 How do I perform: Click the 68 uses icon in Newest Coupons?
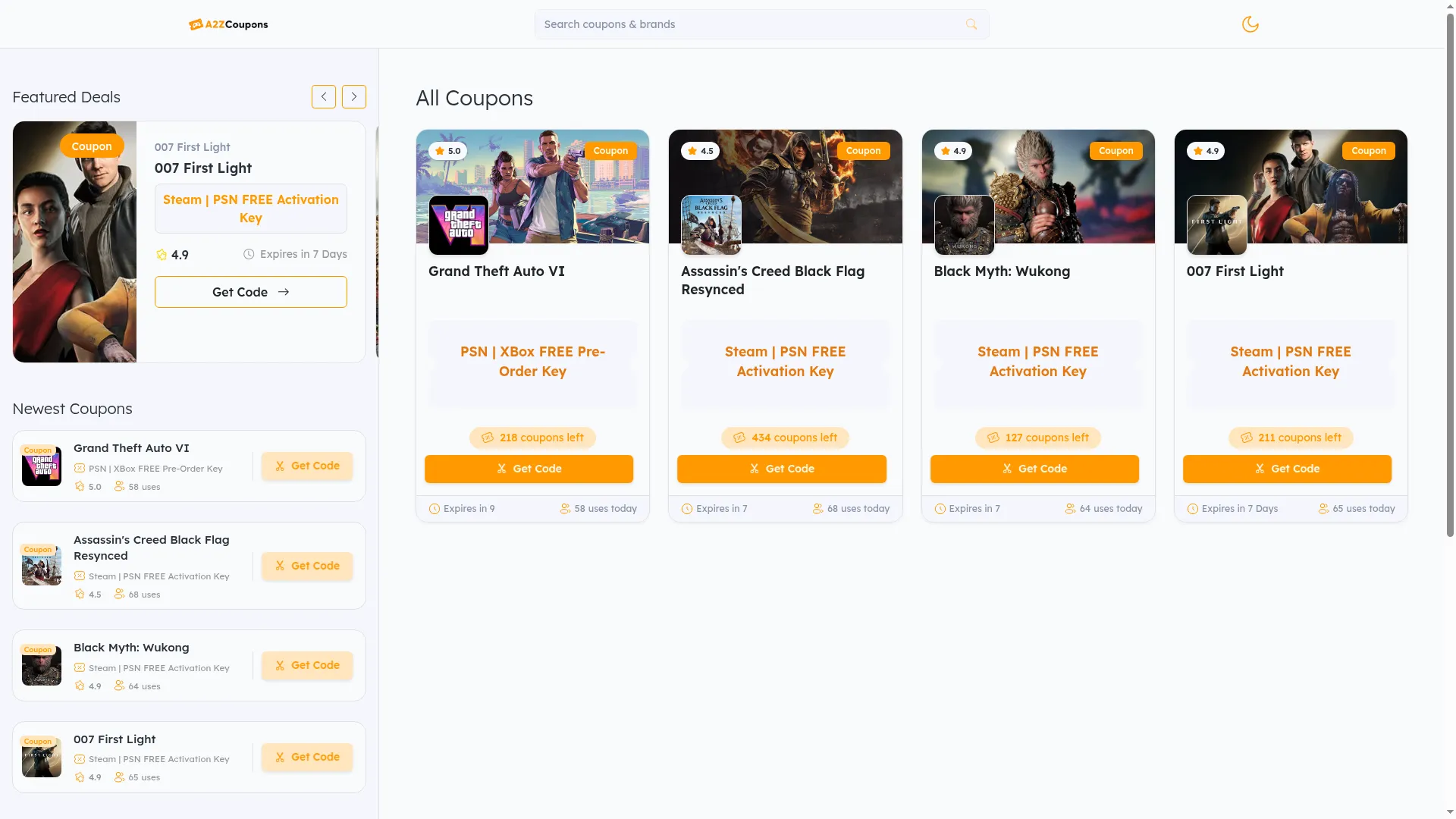pos(119,594)
